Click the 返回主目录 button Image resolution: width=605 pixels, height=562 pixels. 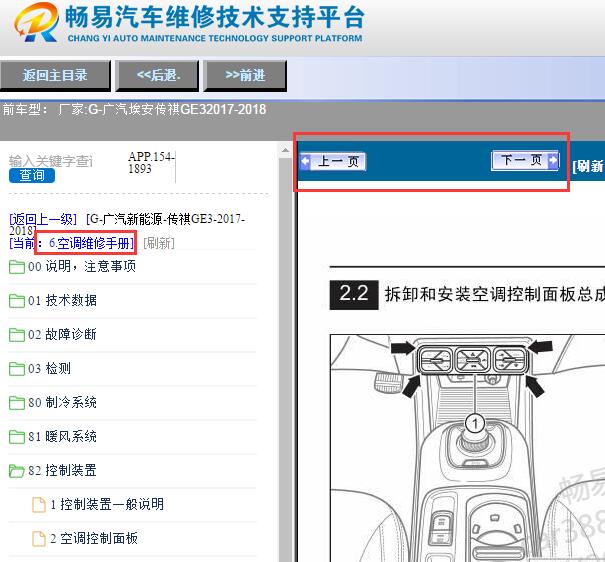click(55, 75)
